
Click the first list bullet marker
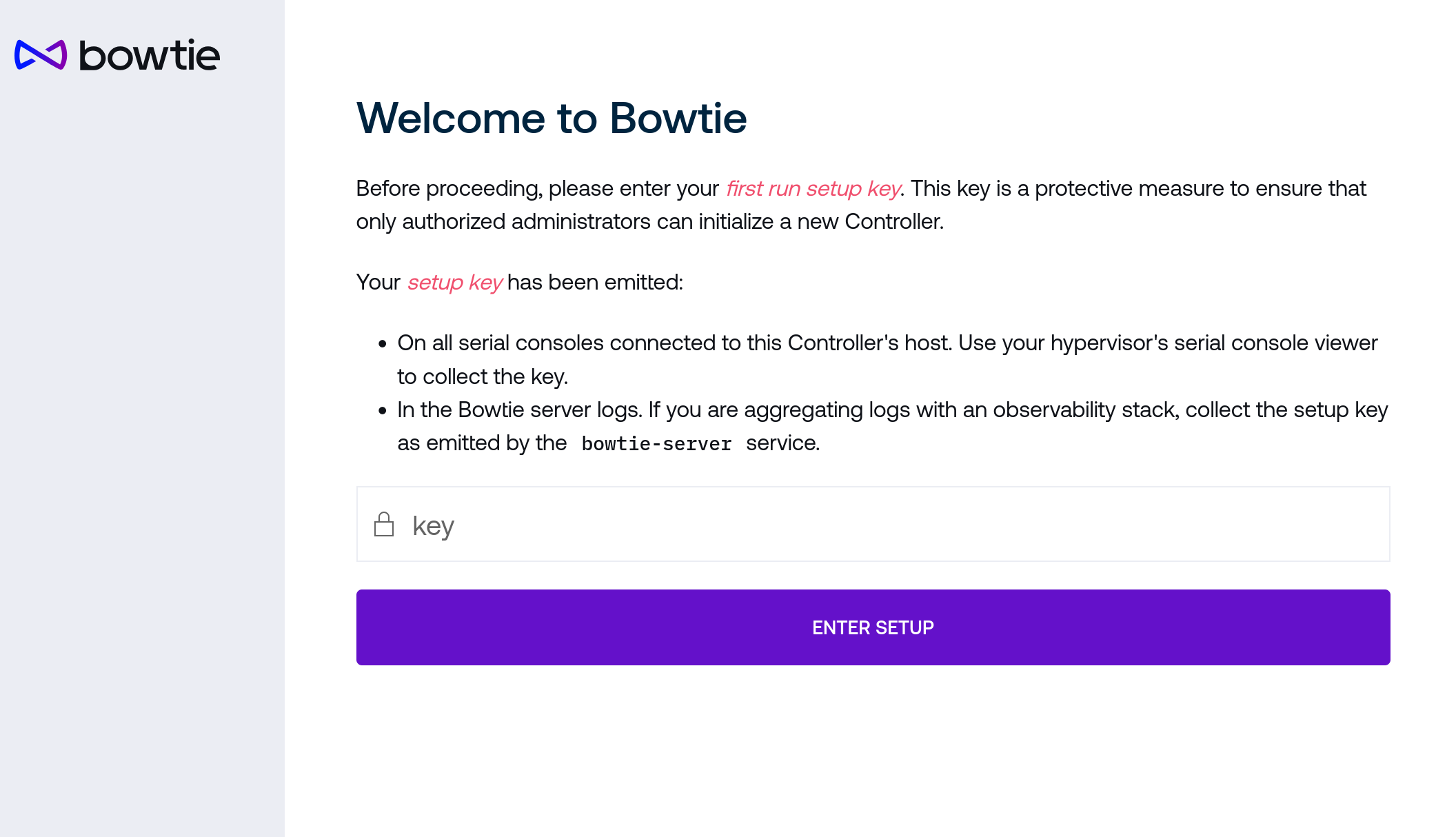383,343
